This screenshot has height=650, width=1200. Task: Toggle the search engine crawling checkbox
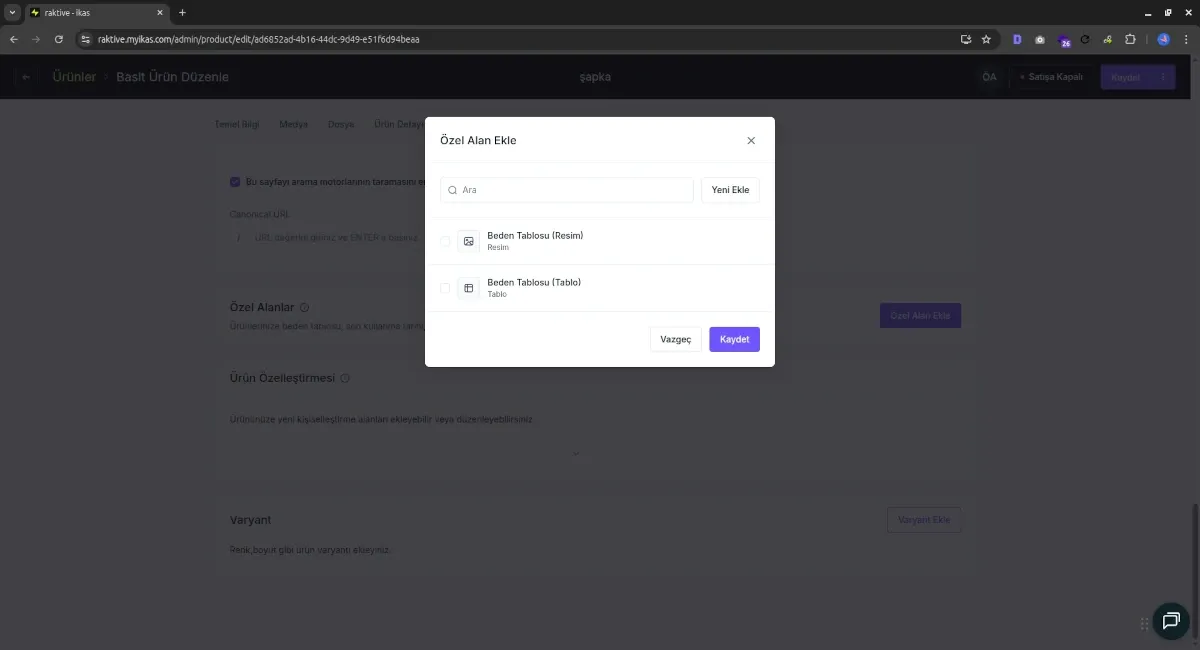click(x=235, y=182)
